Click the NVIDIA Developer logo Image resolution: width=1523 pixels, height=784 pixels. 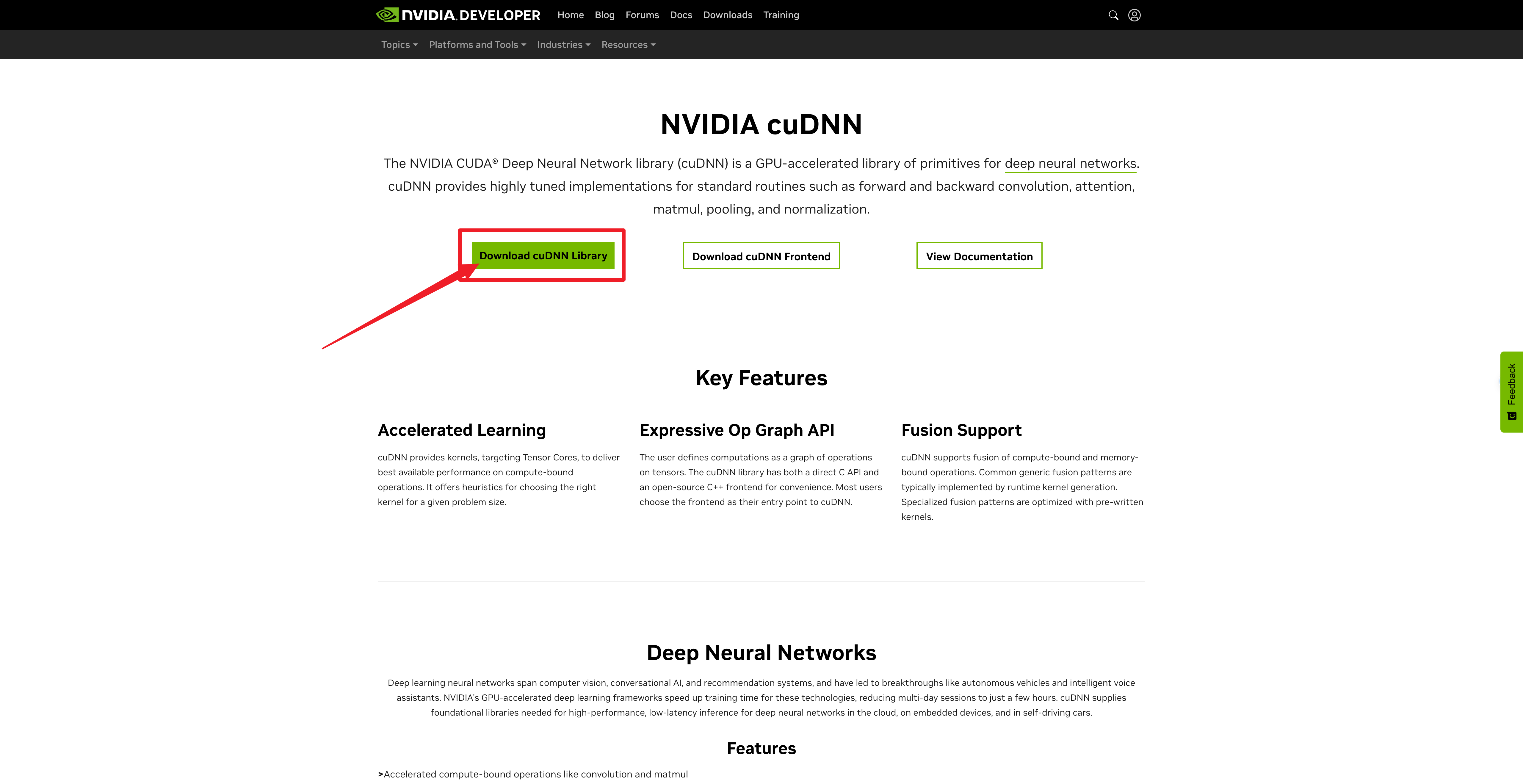point(458,15)
